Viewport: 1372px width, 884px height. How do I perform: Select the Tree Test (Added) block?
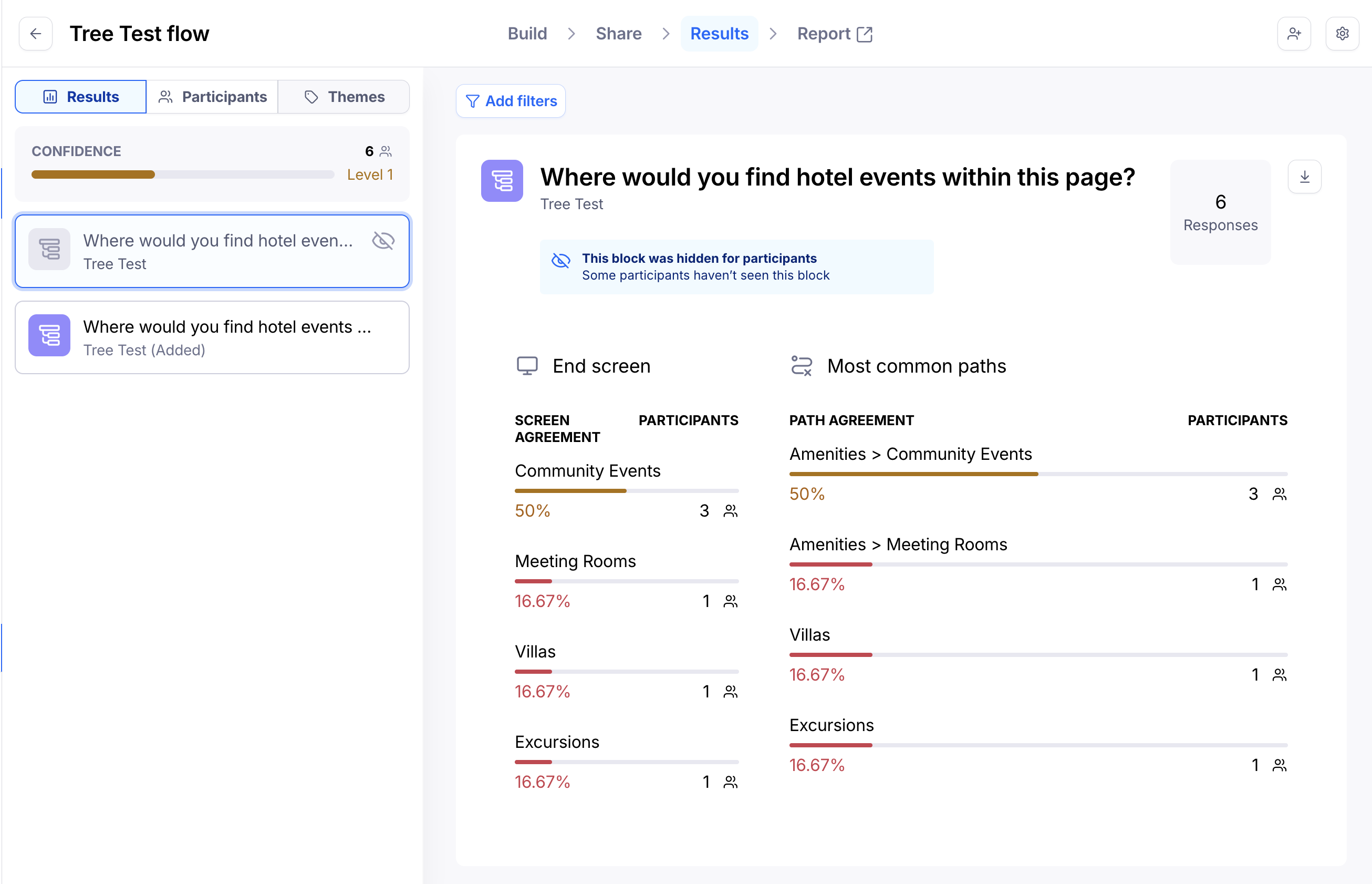[x=212, y=337]
